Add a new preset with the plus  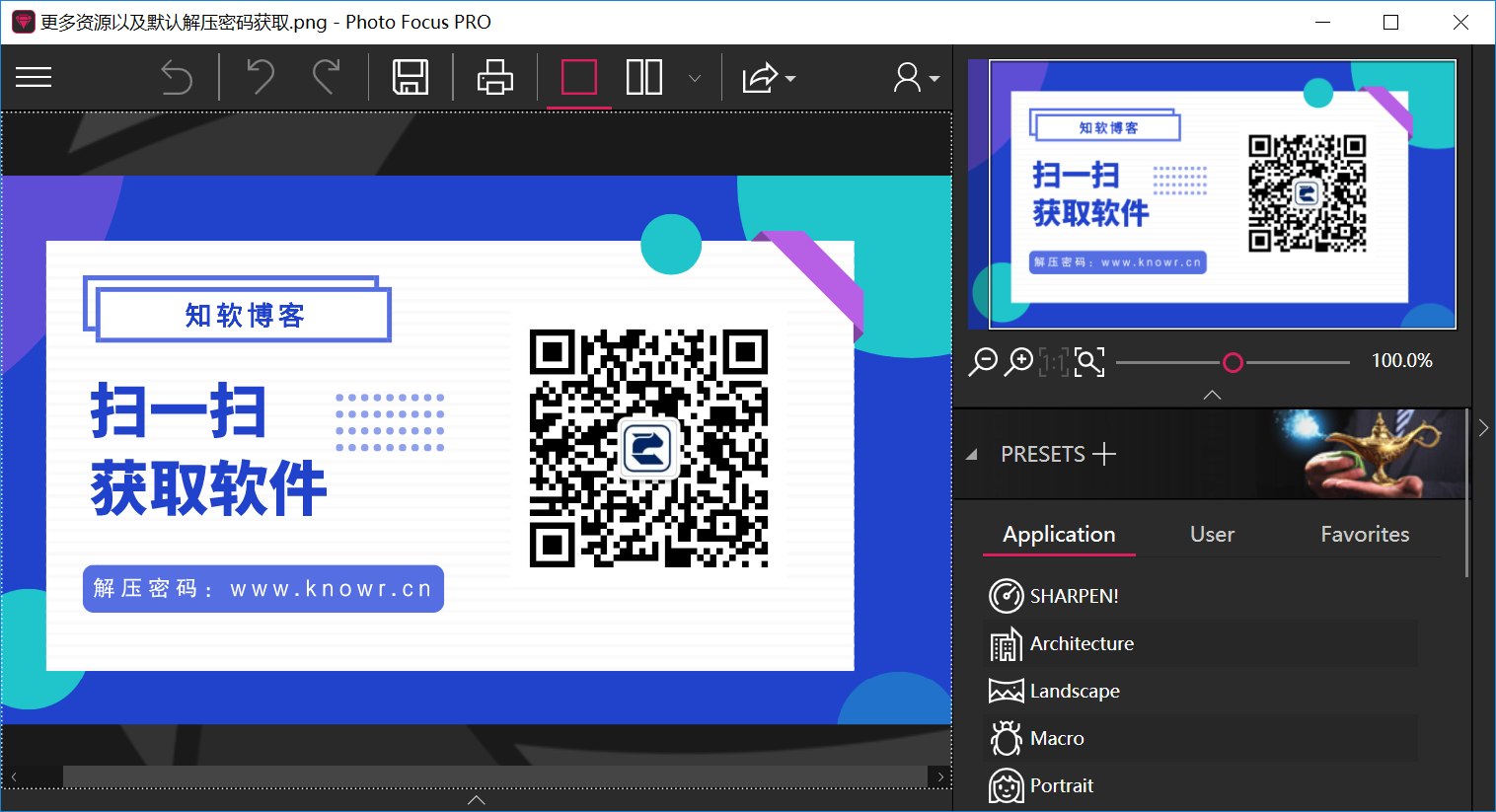1105,454
